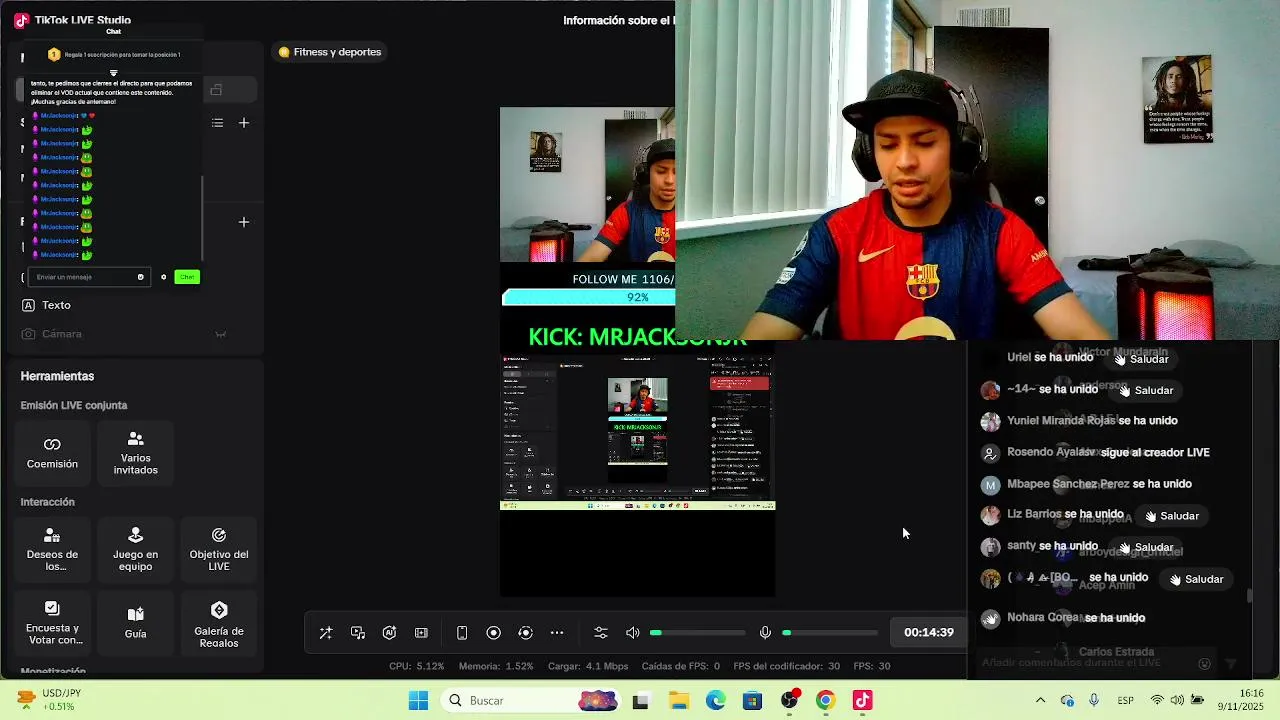Open the Fitness y deportes category tag
Image resolution: width=1280 pixels, height=720 pixels.
pyautogui.click(x=330, y=52)
